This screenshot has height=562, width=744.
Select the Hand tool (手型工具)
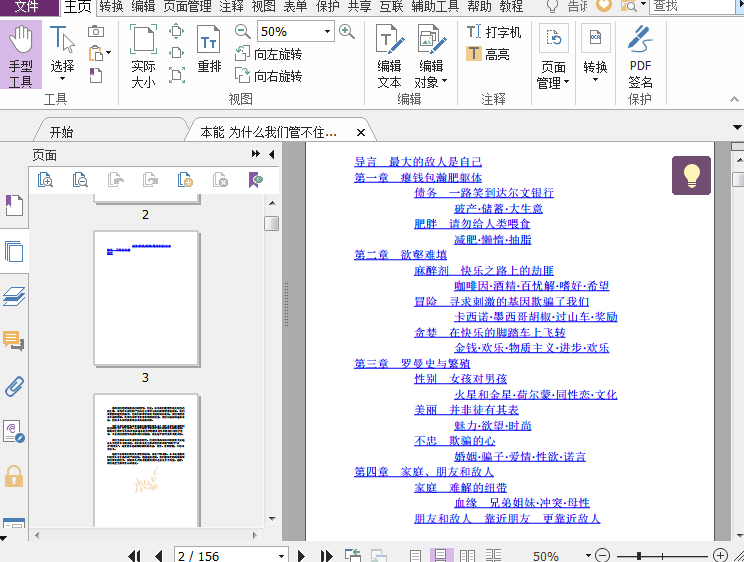[20, 56]
